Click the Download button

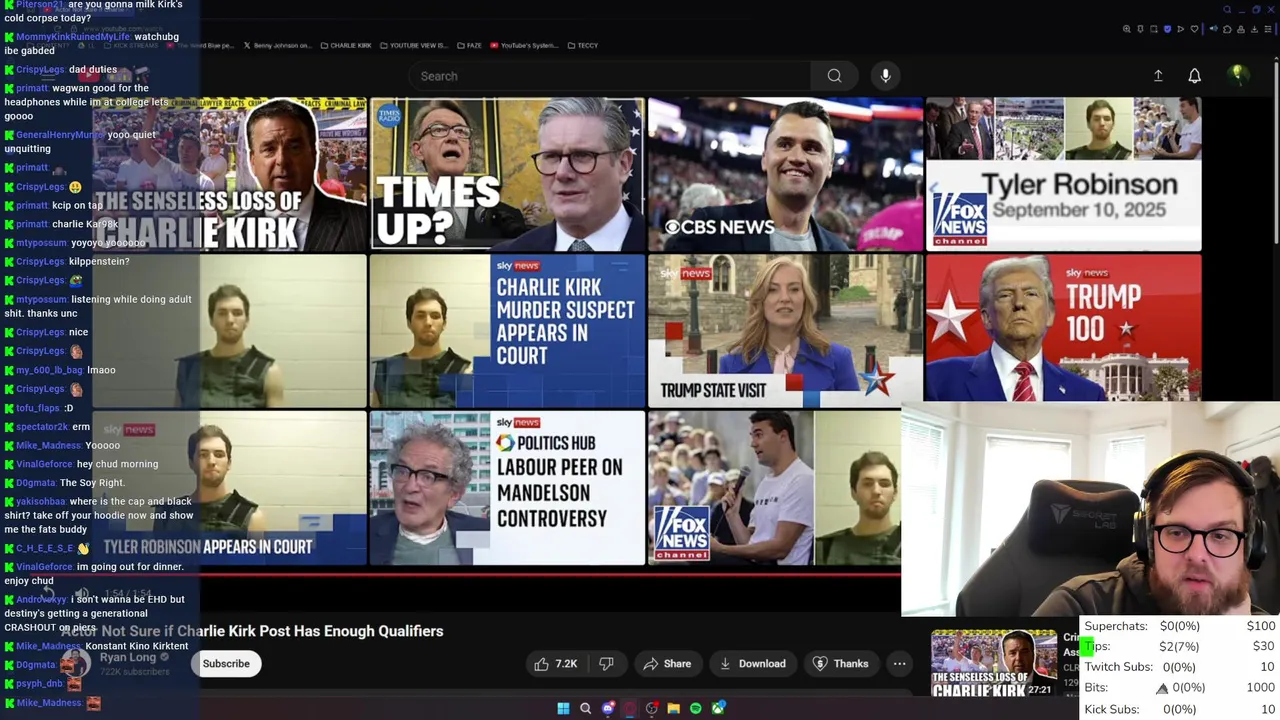tap(752, 664)
